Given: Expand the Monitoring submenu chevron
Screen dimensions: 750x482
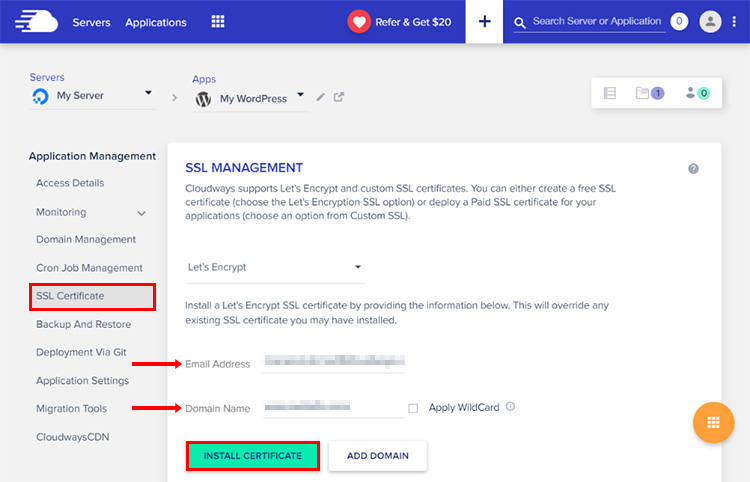Looking at the screenshot, I should (x=142, y=213).
